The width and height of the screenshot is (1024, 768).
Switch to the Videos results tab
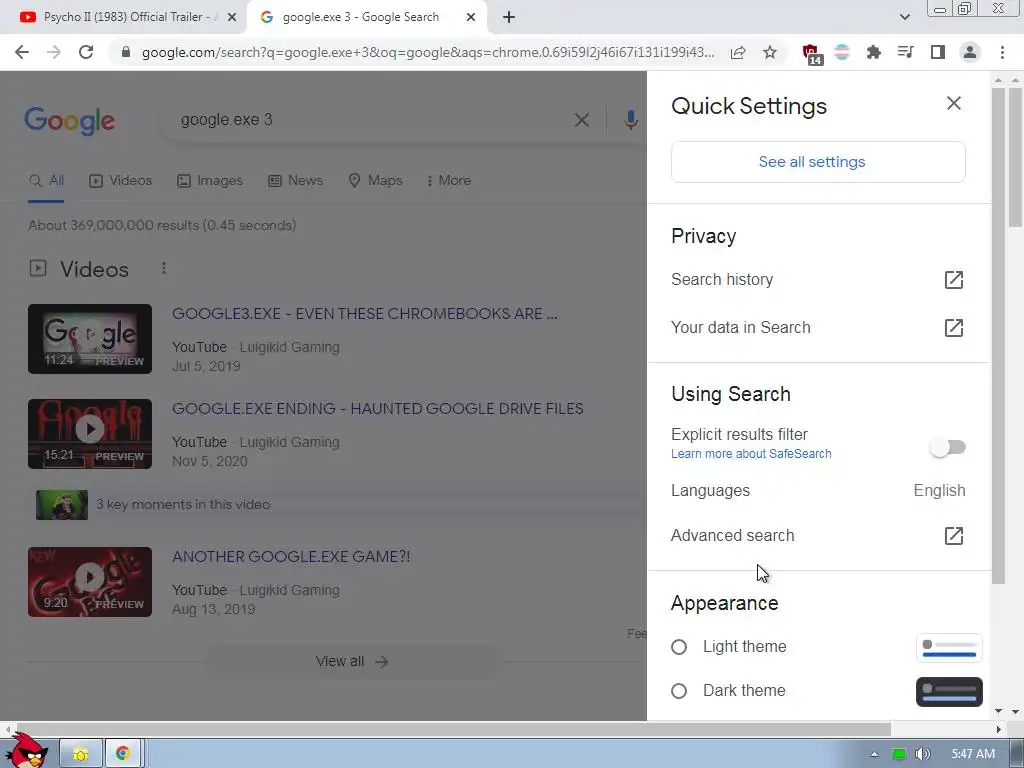point(121,181)
